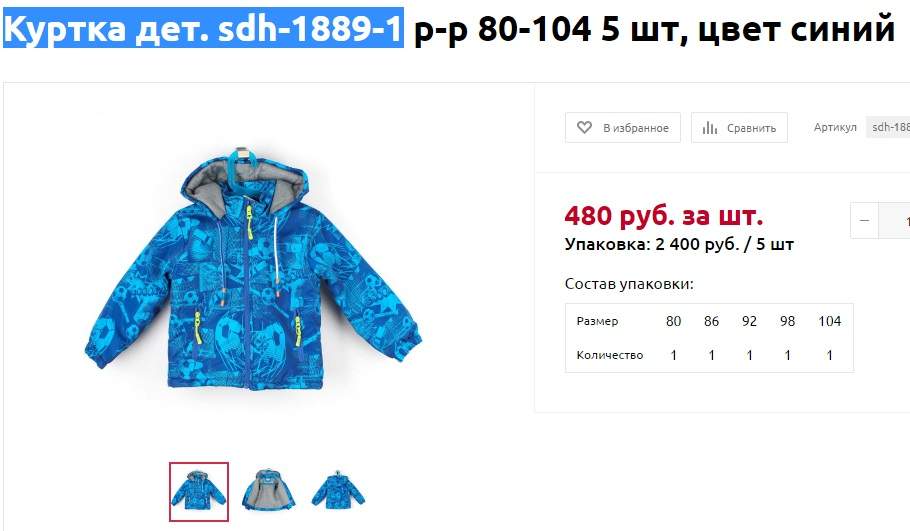The width and height of the screenshot is (910, 531).
Task: Select the open jacket lining thumbnail
Action: pos(268,491)
